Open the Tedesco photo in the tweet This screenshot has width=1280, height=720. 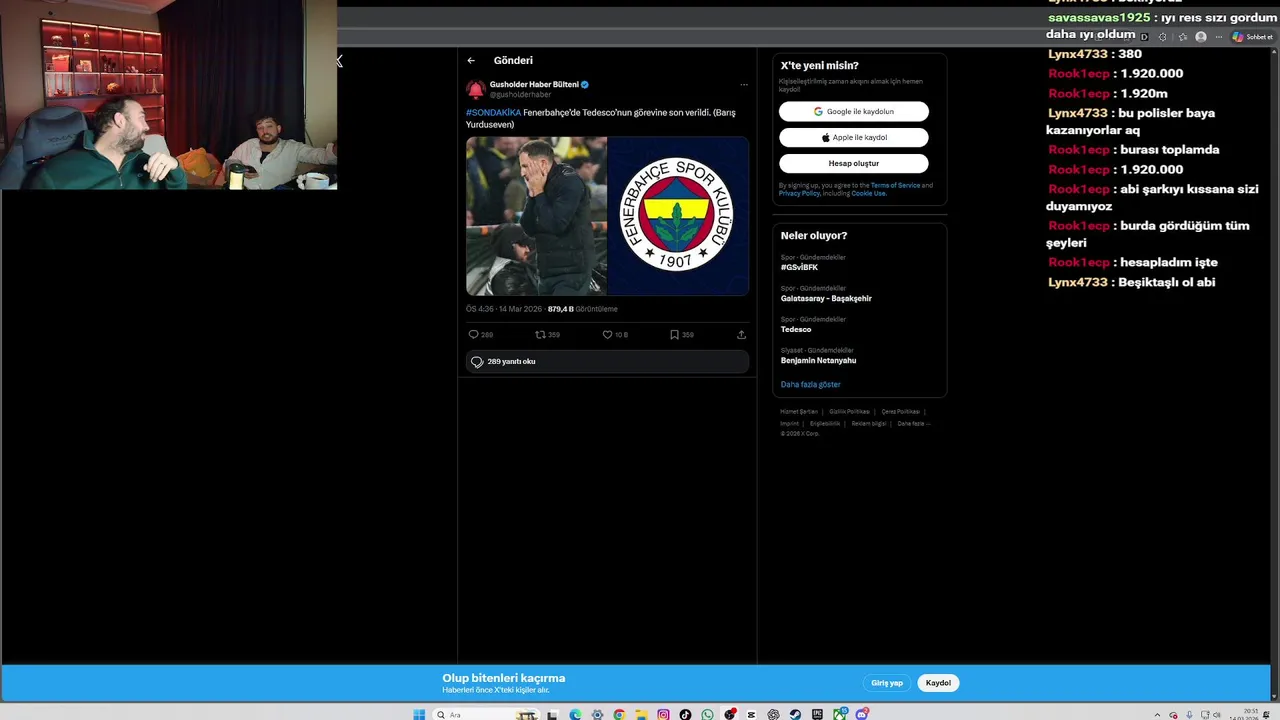536,216
